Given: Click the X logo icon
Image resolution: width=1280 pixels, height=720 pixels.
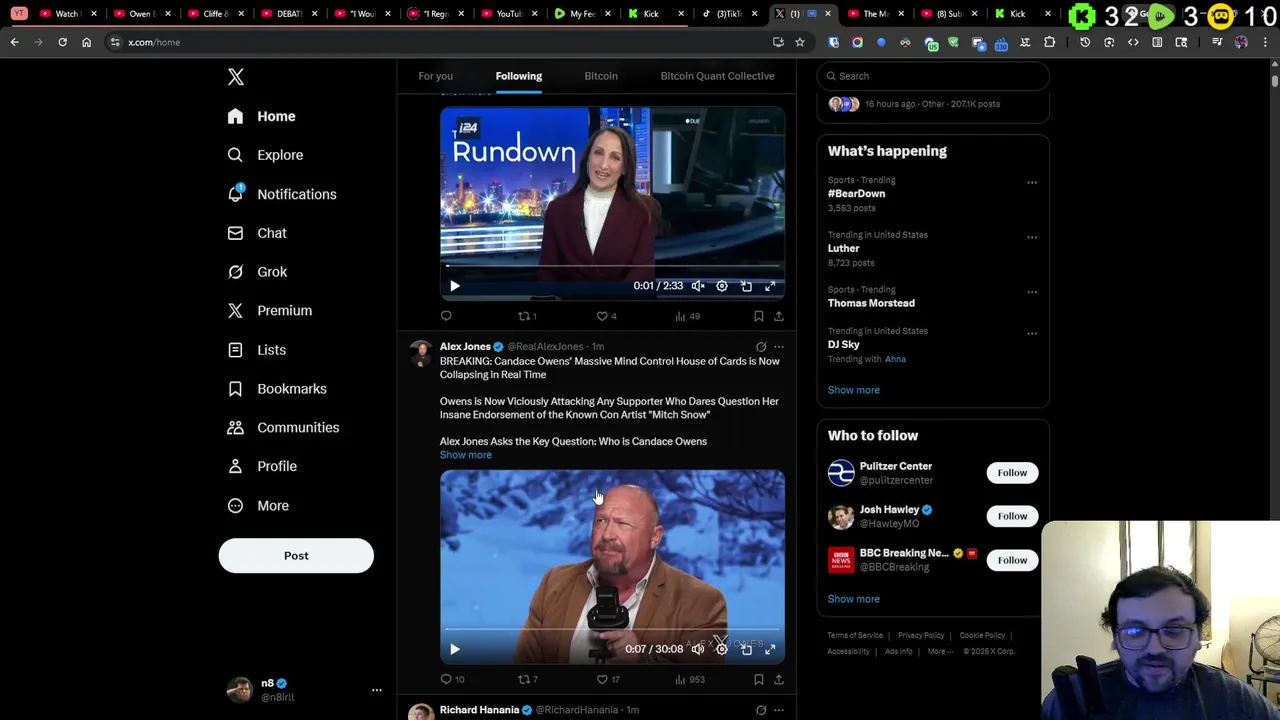Looking at the screenshot, I should (236, 77).
